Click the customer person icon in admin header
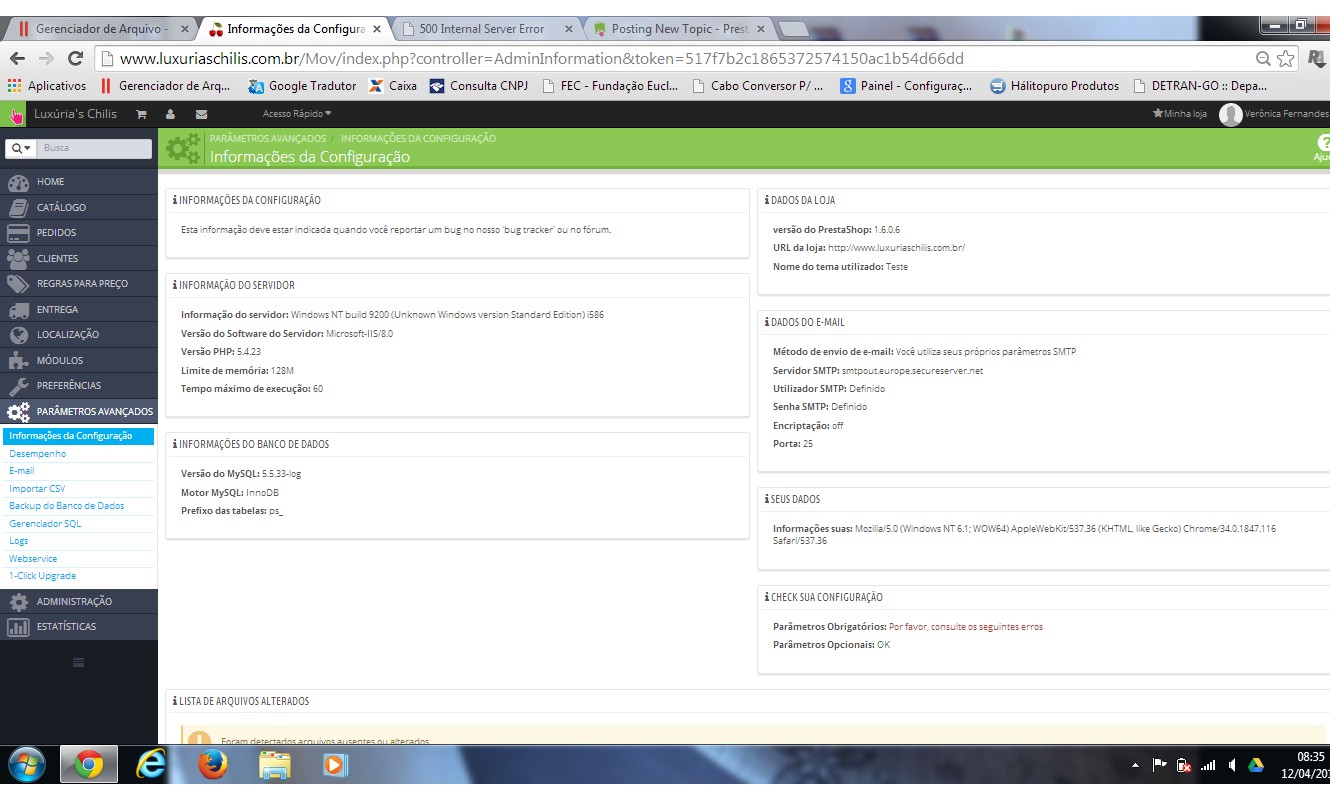Image resolution: width=1330 pixels, height=800 pixels. [171, 114]
